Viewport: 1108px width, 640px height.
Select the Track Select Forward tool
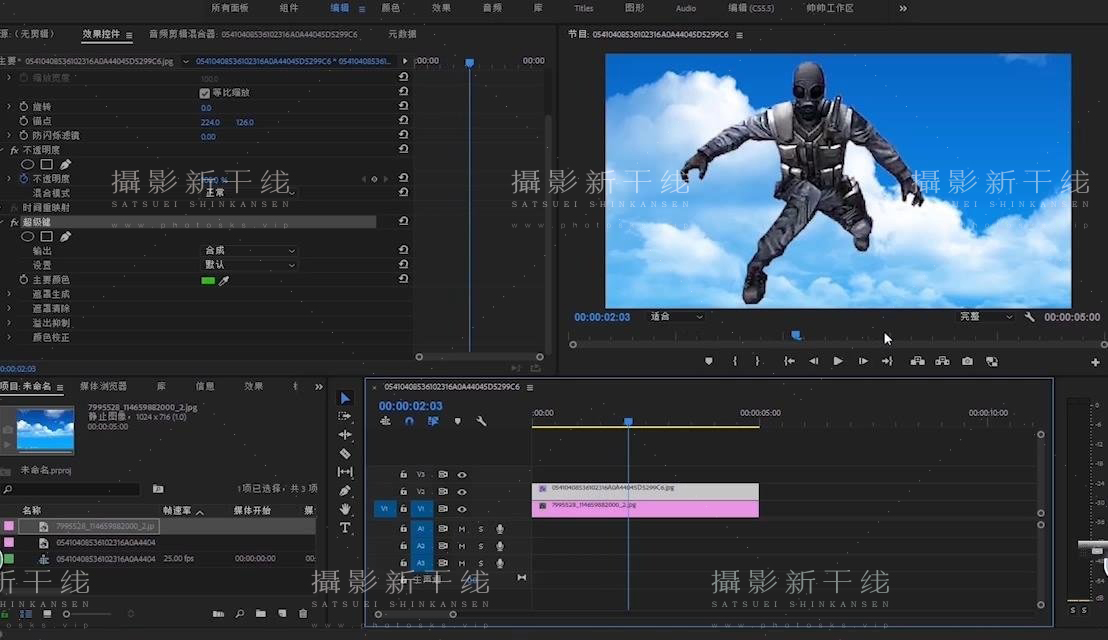point(345,417)
